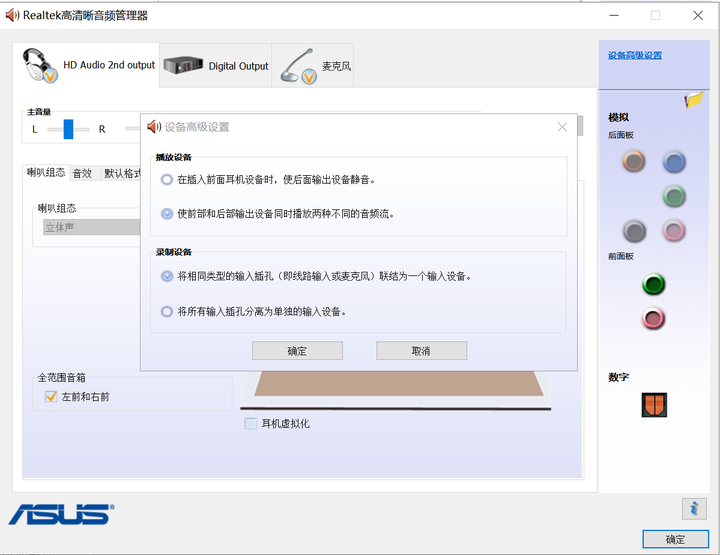Toggle the 左前和右前 full-range speaker checkbox
Image resolution: width=720 pixels, height=555 pixels.
coord(51,396)
